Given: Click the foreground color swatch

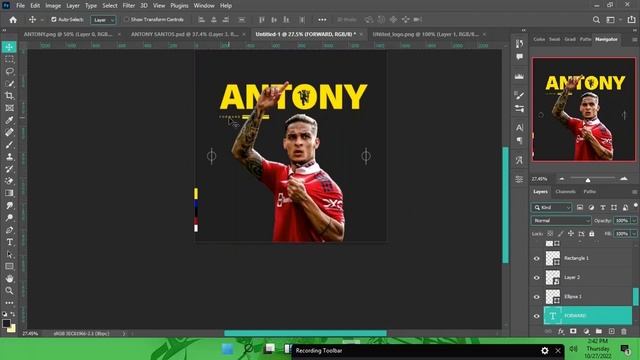Looking at the screenshot, I should (6, 323).
